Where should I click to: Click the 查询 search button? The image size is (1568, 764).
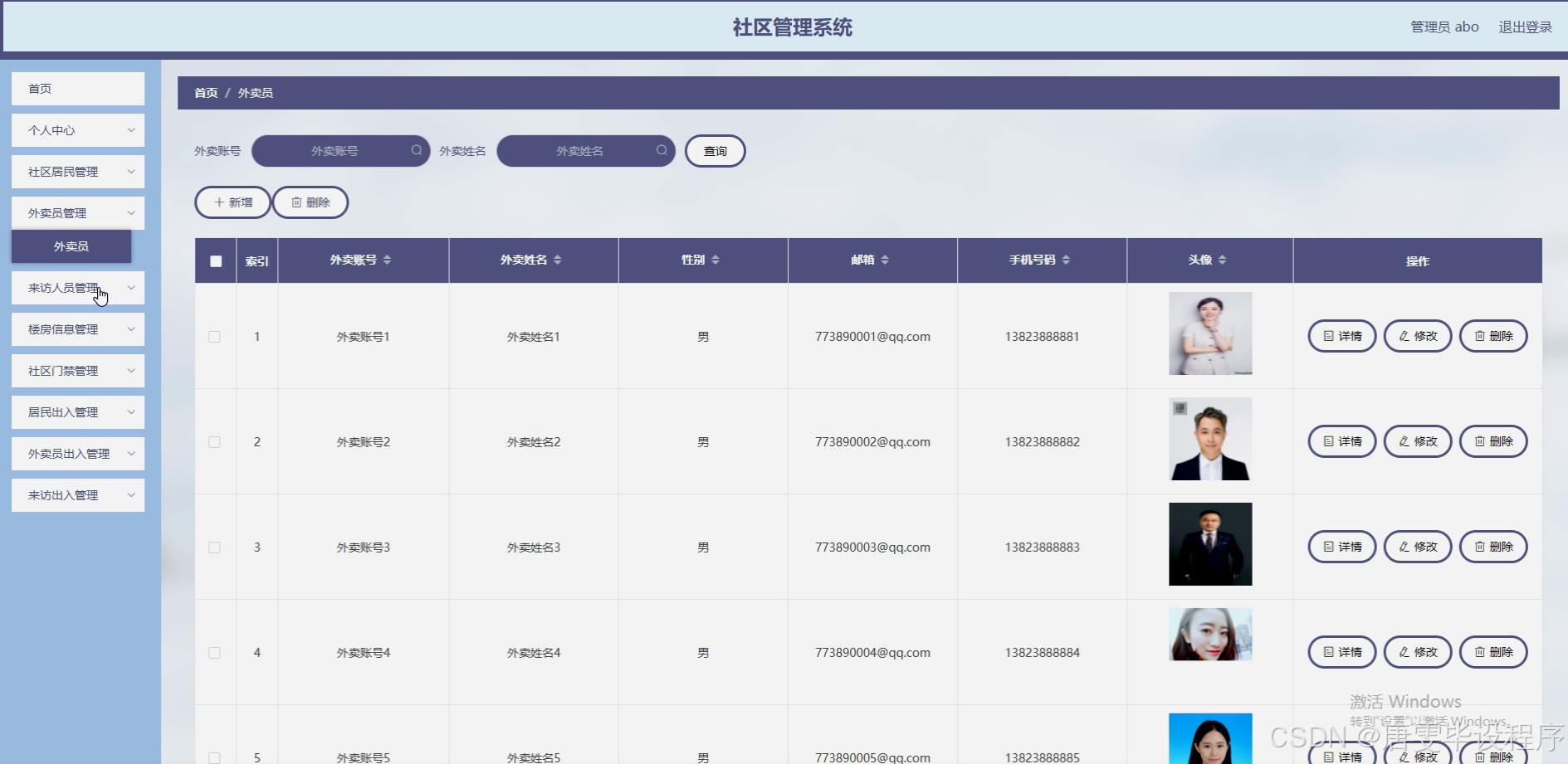tap(715, 151)
